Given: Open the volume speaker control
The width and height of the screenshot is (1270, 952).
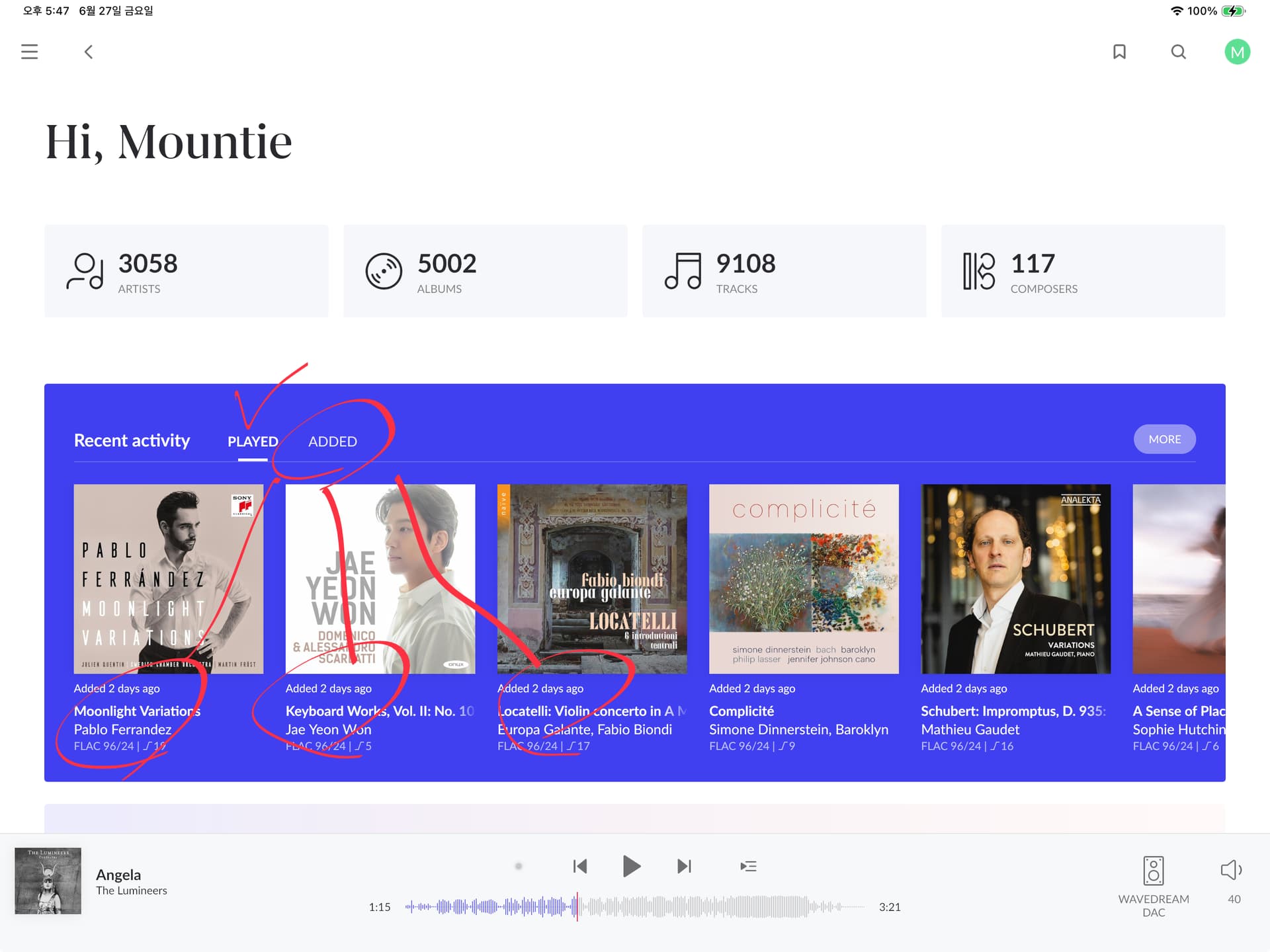Looking at the screenshot, I should (x=1231, y=870).
